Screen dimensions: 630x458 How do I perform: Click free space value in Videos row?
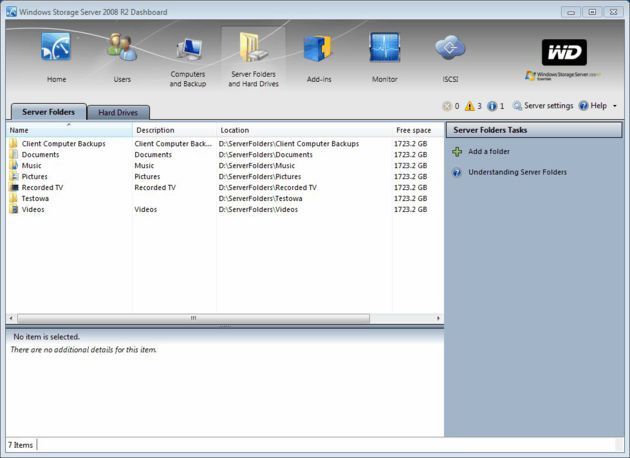coord(410,209)
